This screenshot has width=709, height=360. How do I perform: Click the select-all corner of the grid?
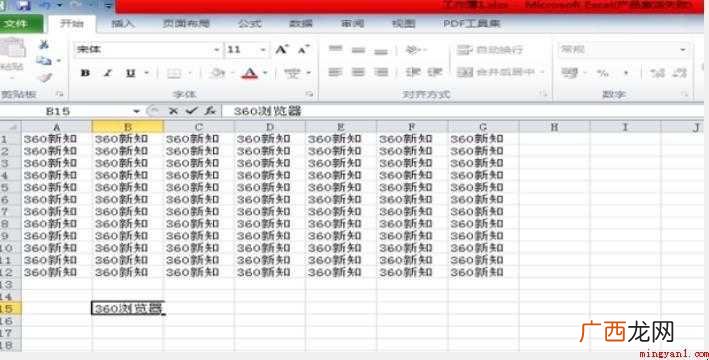(10, 127)
